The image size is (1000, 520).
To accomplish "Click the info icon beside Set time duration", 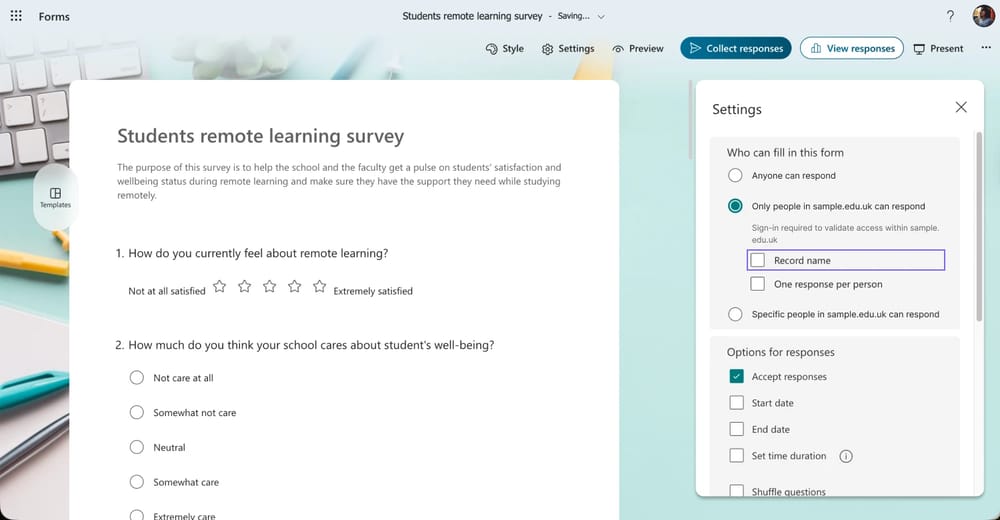I will (x=846, y=456).
